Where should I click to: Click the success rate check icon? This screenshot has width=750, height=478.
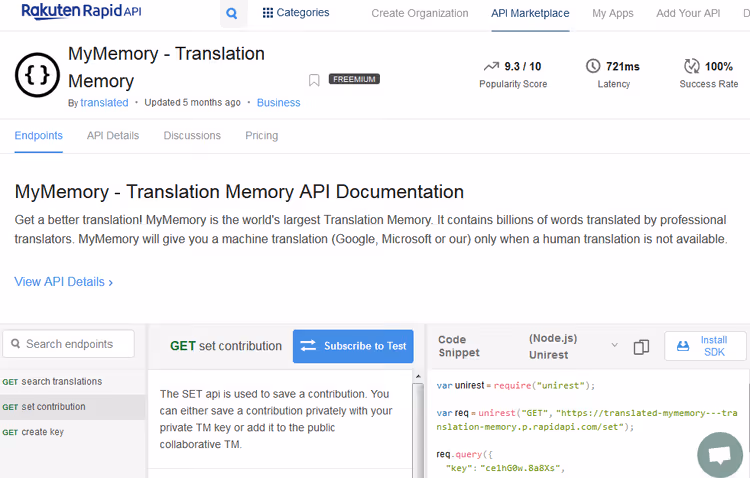(692, 66)
